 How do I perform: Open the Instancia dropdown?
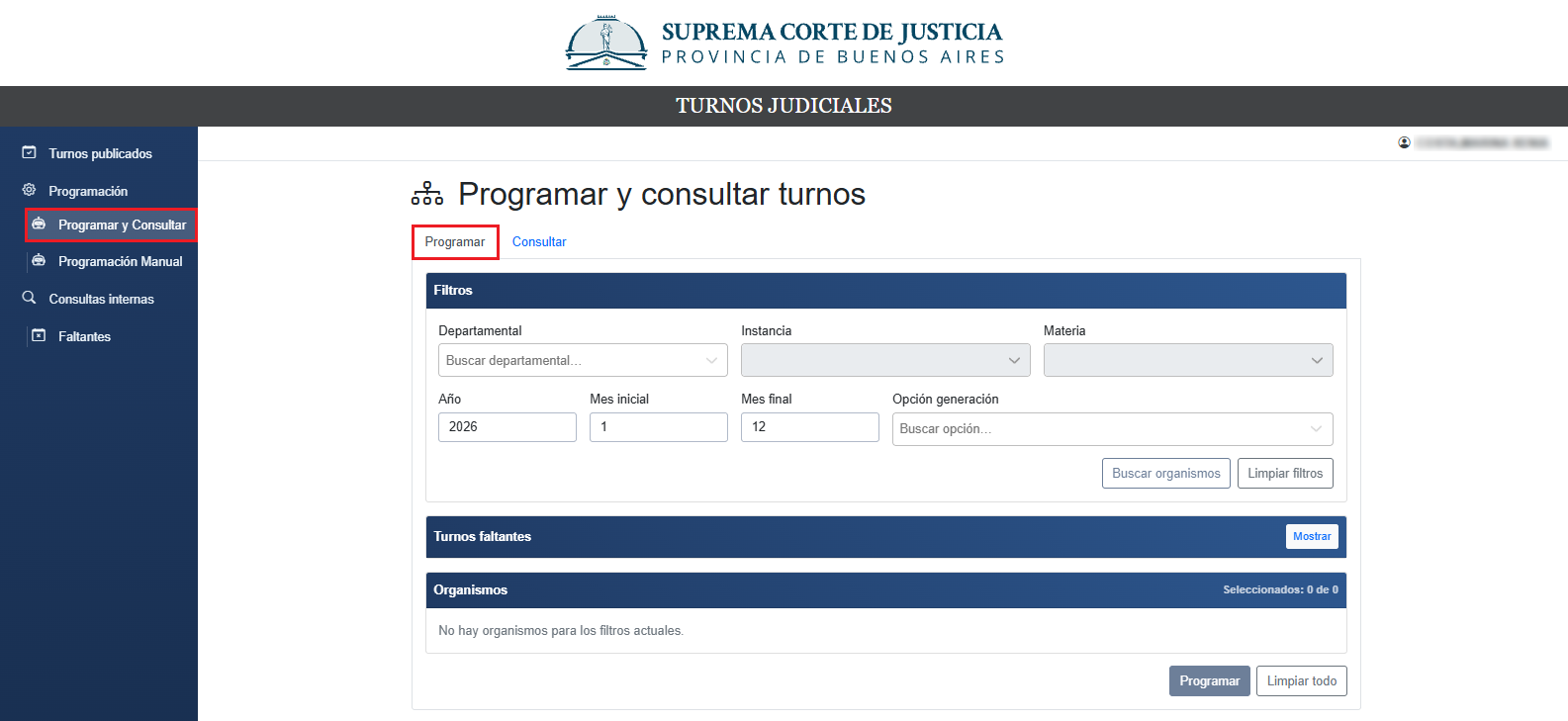pyautogui.click(x=885, y=360)
